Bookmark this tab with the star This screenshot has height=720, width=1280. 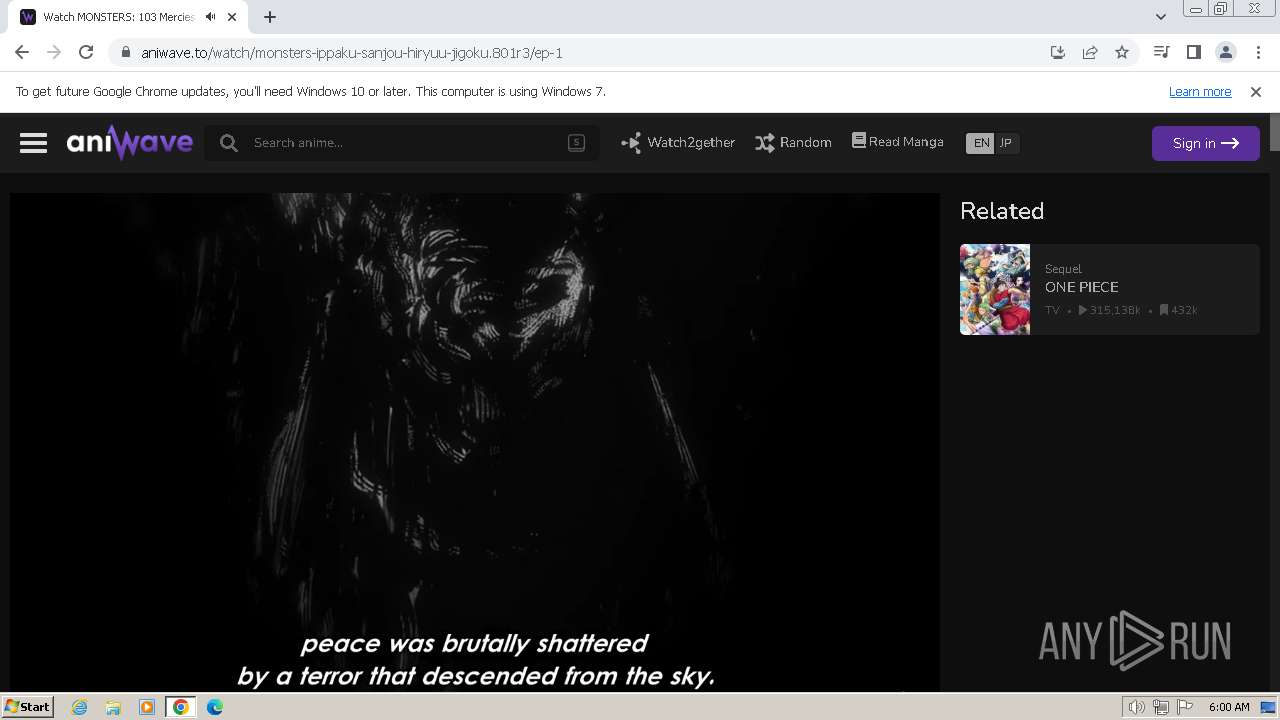coord(1122,52)
